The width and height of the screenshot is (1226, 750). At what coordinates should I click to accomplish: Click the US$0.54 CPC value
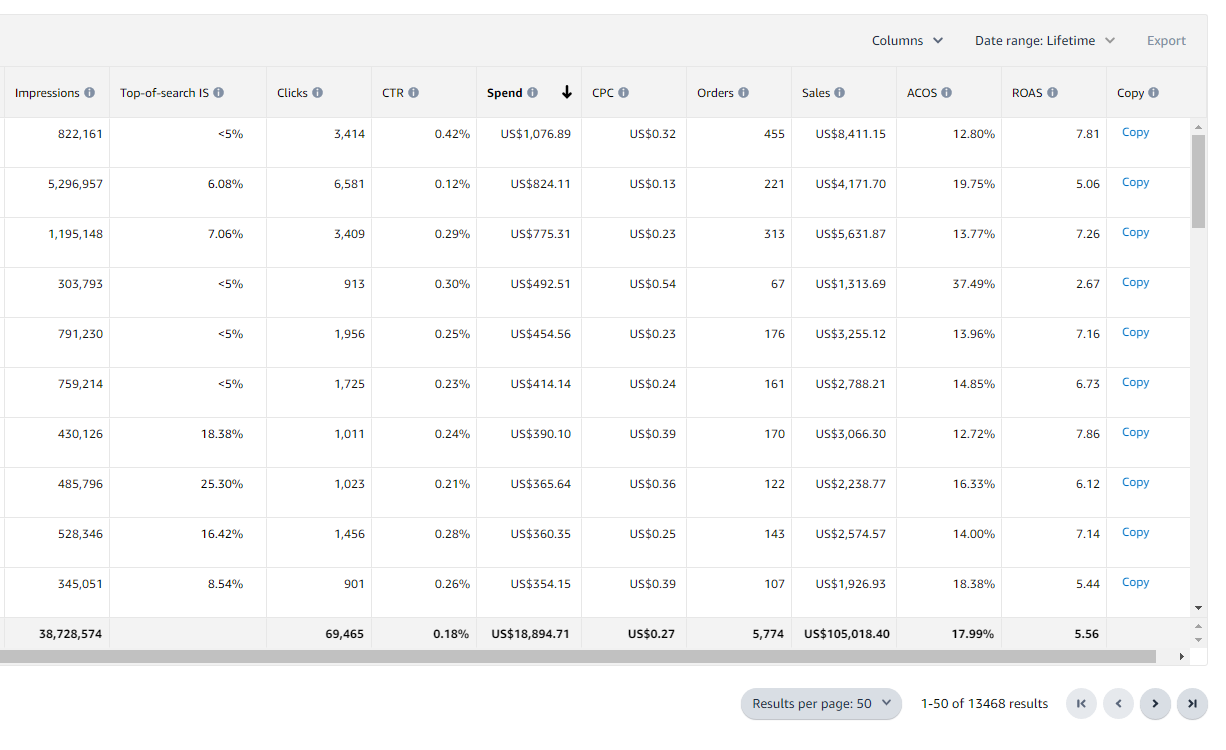652,284
